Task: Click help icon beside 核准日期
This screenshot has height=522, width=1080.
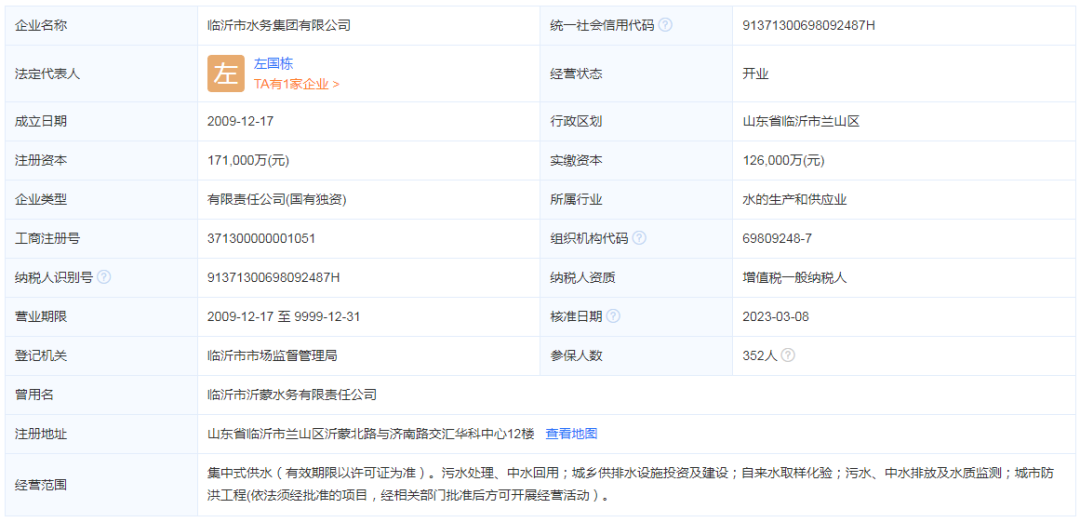Action: 613,317
